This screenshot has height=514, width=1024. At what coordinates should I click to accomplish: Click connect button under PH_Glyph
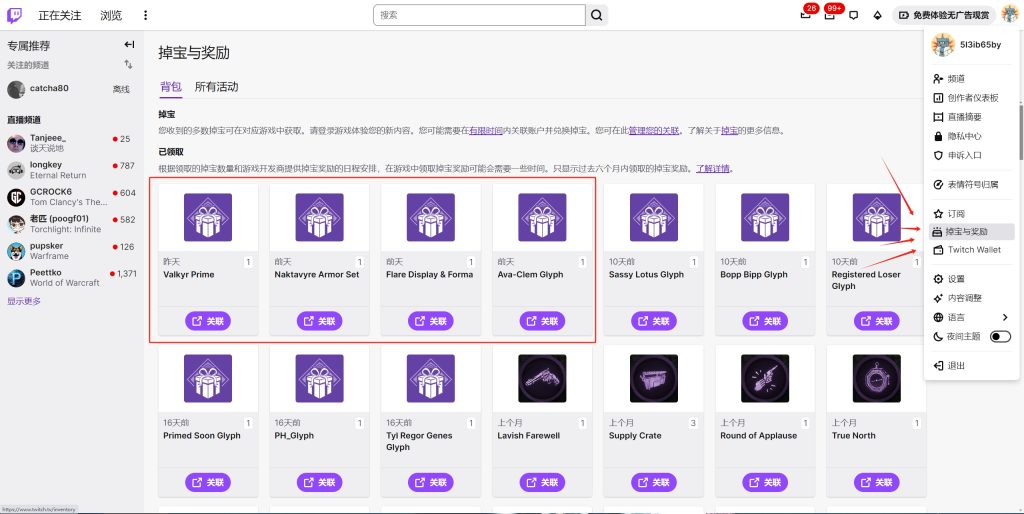tap(319, 483)
